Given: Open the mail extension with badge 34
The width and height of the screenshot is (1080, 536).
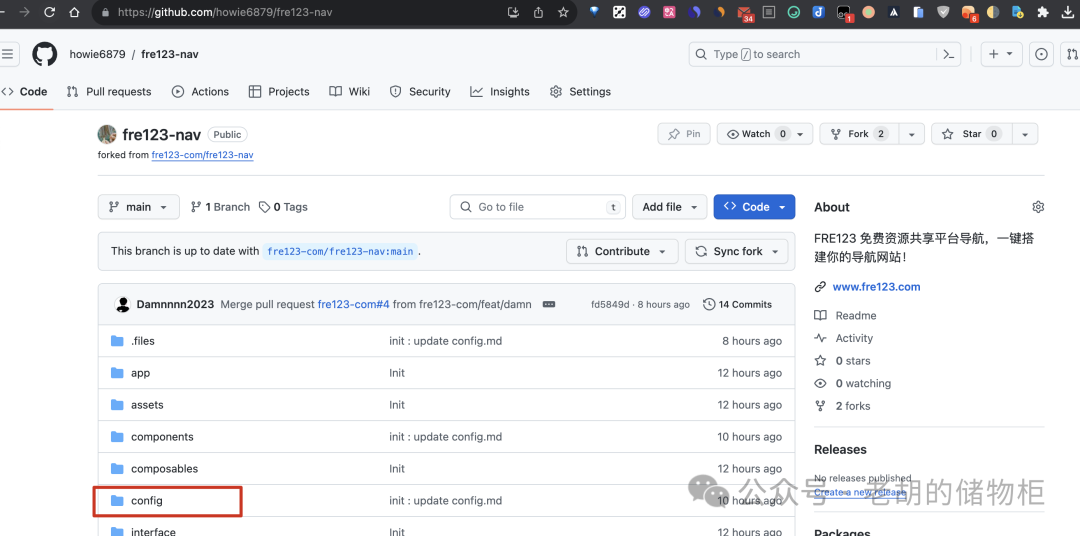Looking at the screenshot, I should pos(744,13).
